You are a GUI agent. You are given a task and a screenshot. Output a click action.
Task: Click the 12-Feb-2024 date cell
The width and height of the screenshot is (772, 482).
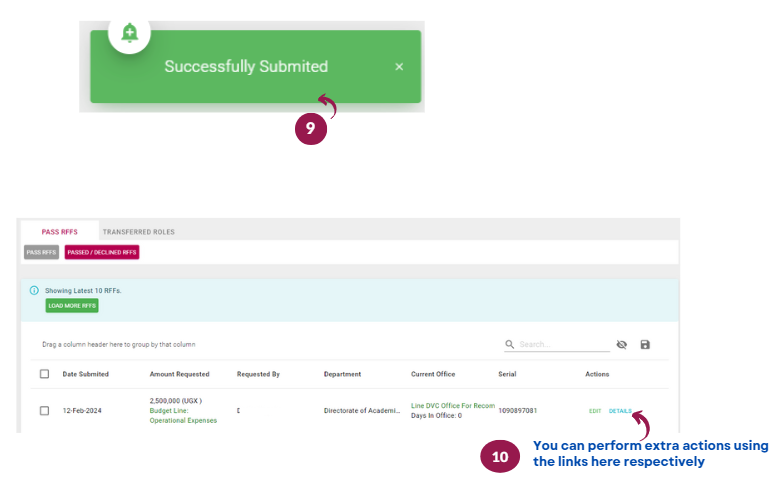[x=82, y=411]
